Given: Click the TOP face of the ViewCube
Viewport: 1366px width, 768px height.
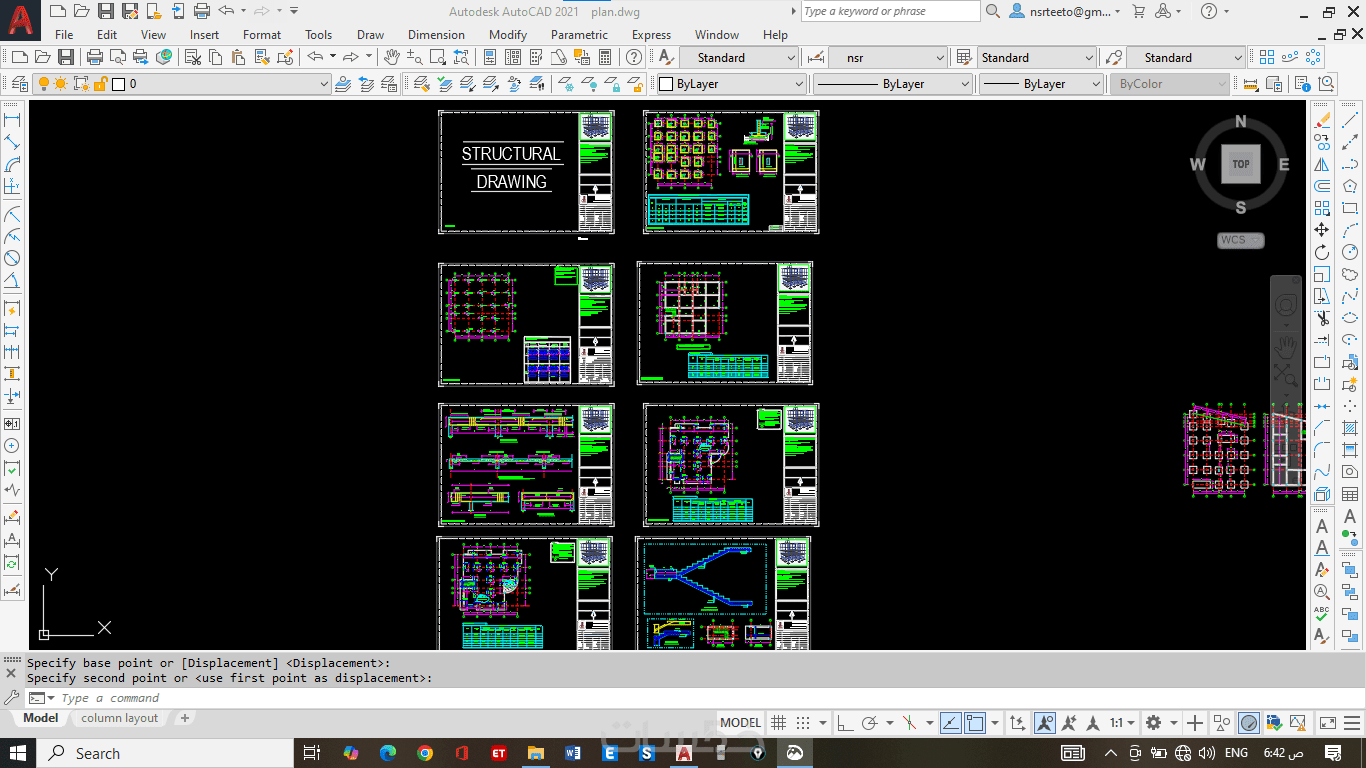Looking at the screenshot, I should point(1241,164).
